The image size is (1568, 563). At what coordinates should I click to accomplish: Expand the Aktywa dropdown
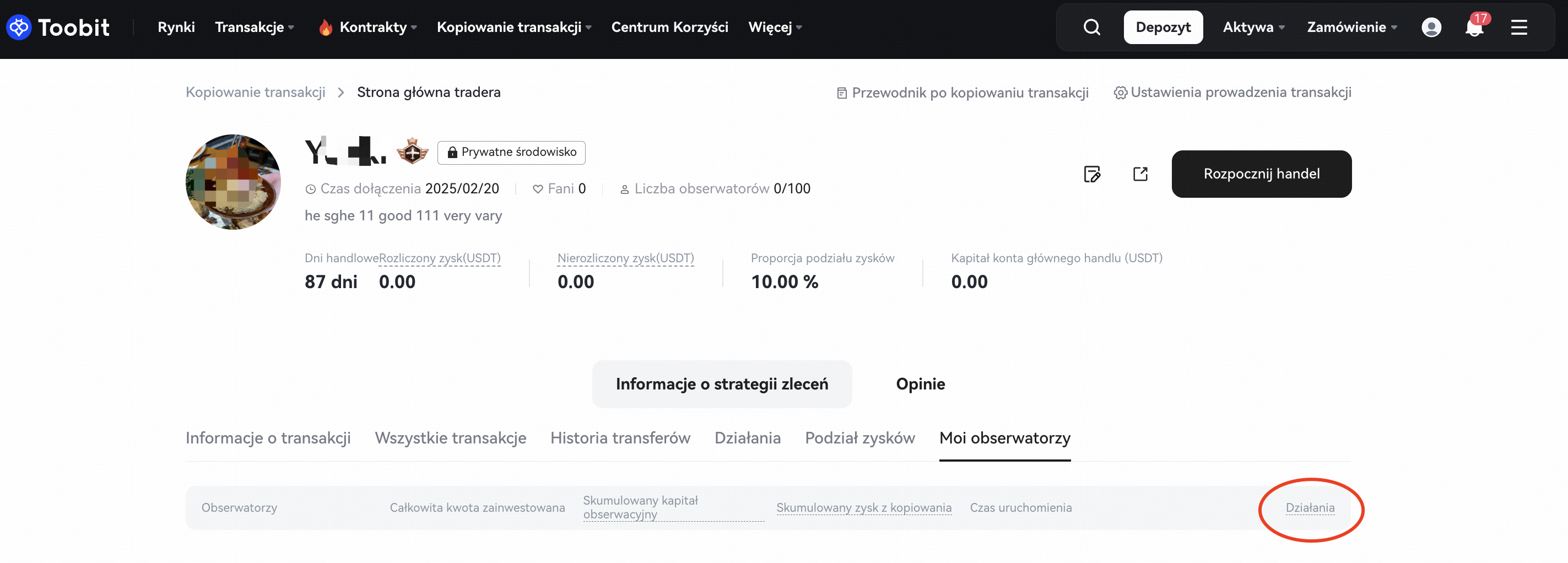coord(1253,28)
